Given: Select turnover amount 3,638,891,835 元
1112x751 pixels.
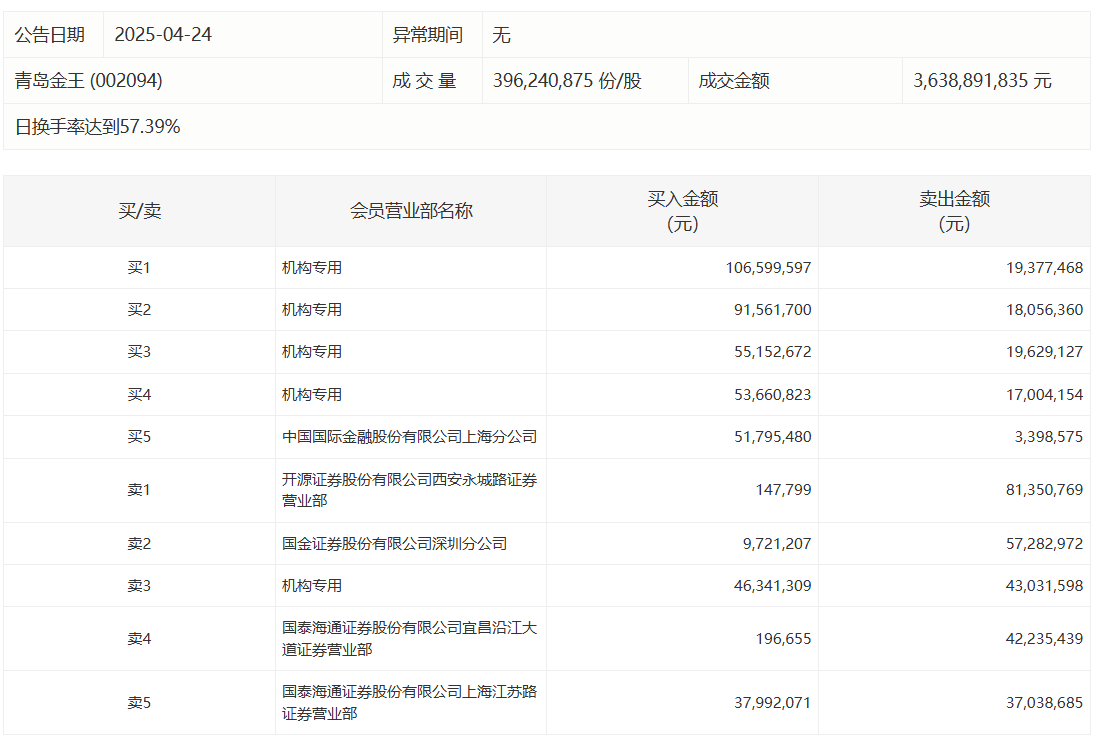Looking at the screenshot, I should pos(982,81).
